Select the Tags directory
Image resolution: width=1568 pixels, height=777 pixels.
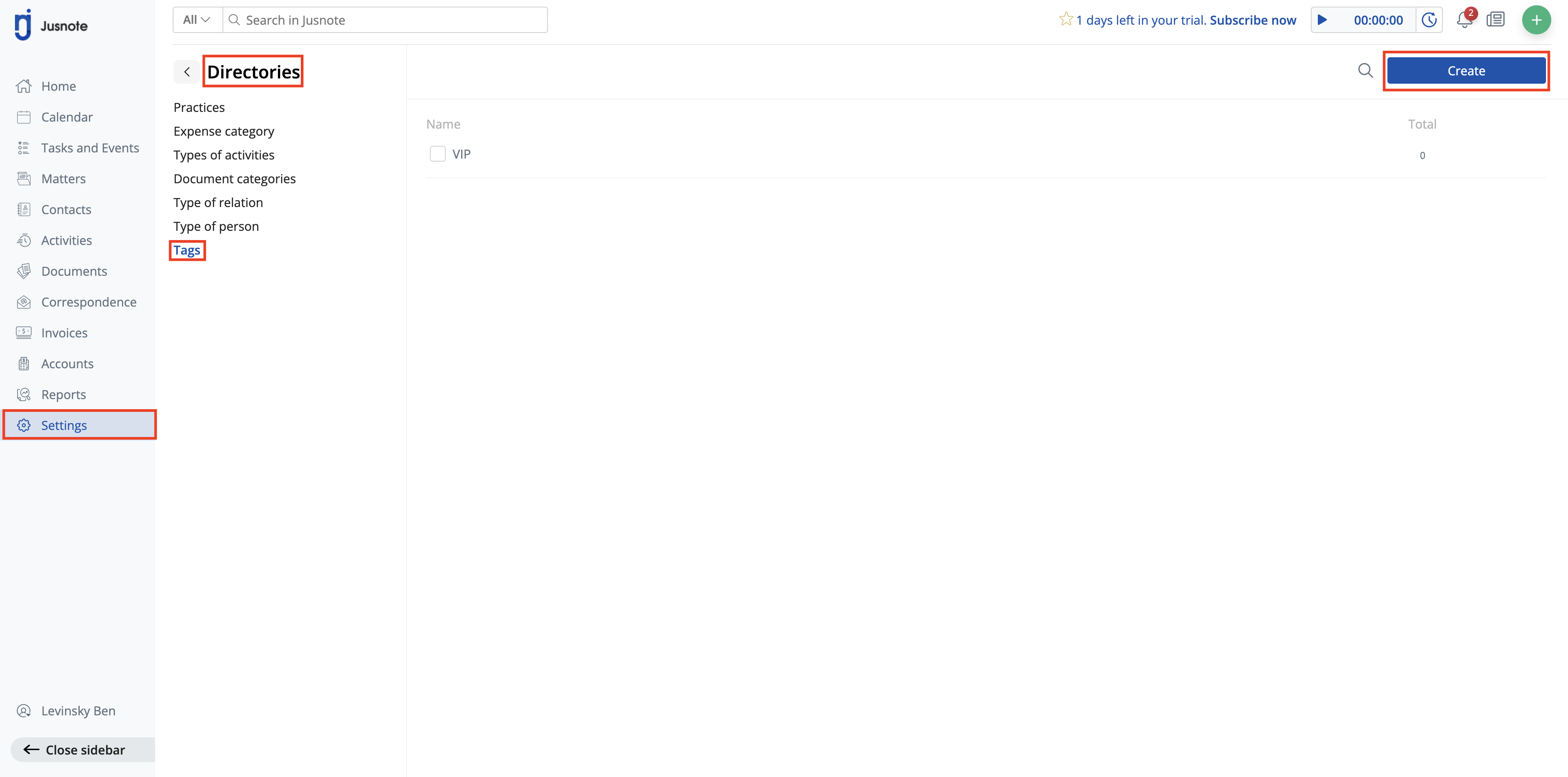pos(187,250)
